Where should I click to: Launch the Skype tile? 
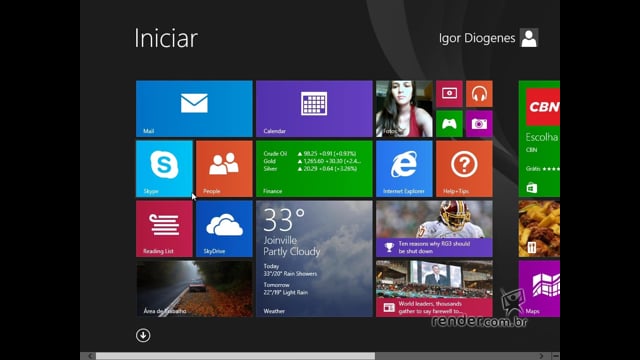pos(164,169)
